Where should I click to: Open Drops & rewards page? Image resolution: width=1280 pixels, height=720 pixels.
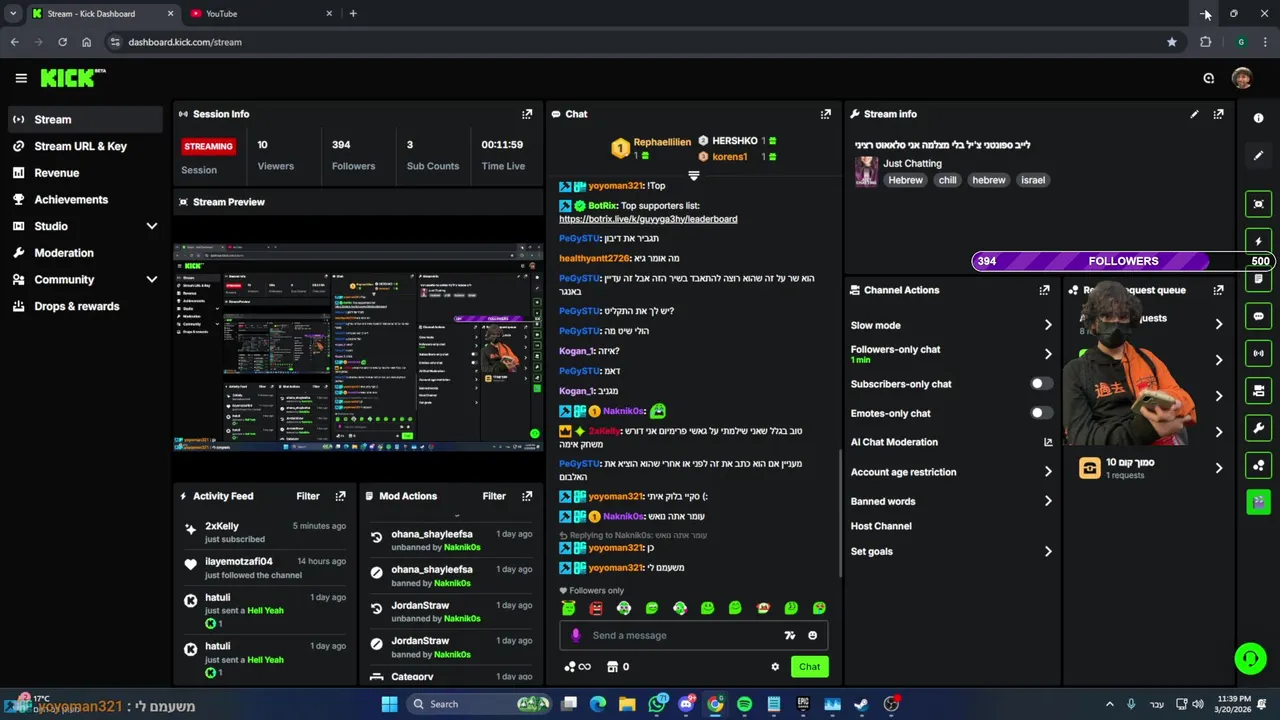pyautogui.click(x=85, y=306)
